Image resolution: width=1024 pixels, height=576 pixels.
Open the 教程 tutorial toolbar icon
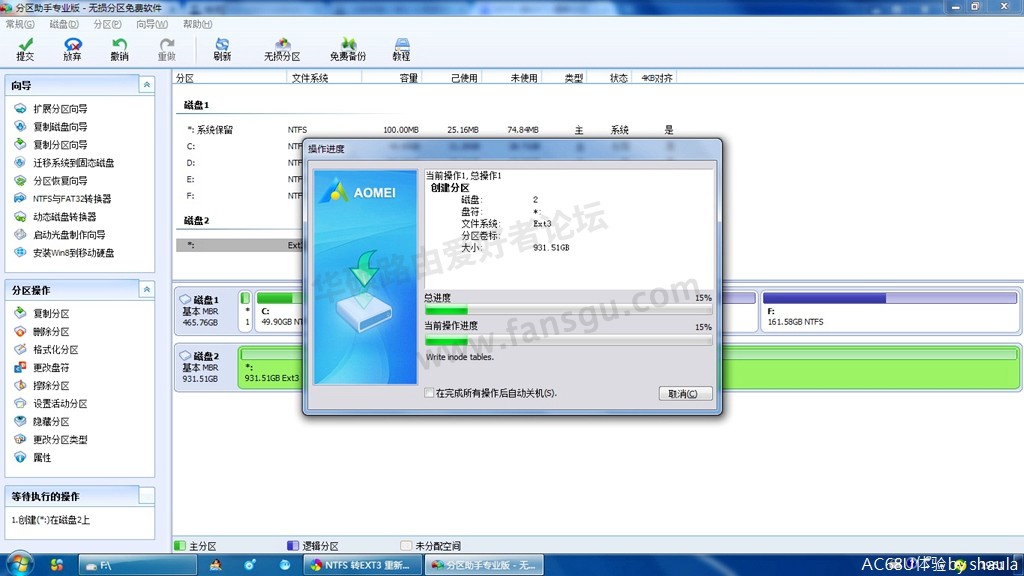click(401, 49)
